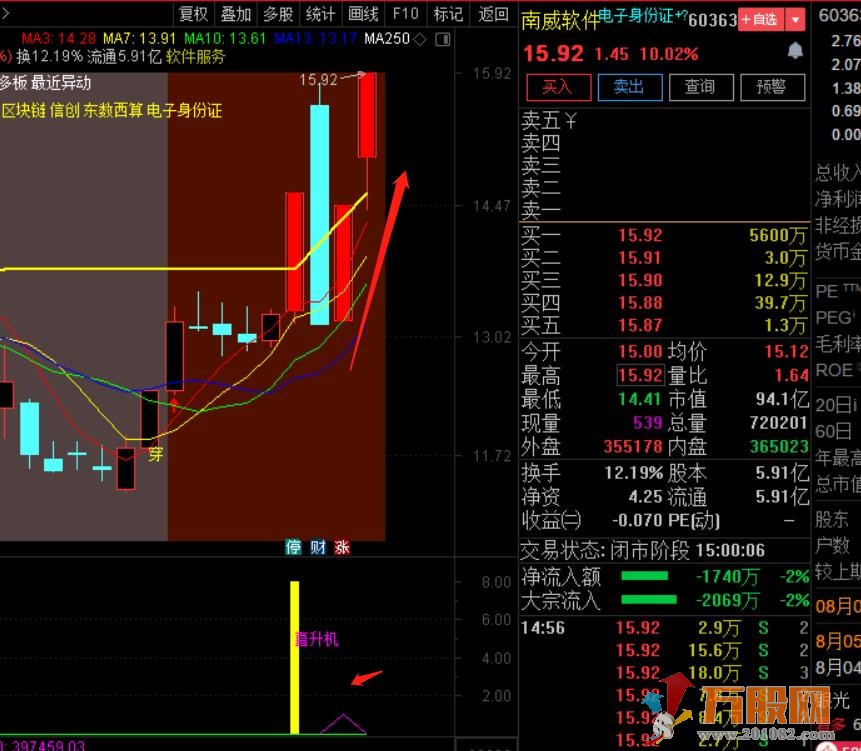The image size is (861, 751).
Task: Click the 区块链 concept tag
Action: (24, 110)
